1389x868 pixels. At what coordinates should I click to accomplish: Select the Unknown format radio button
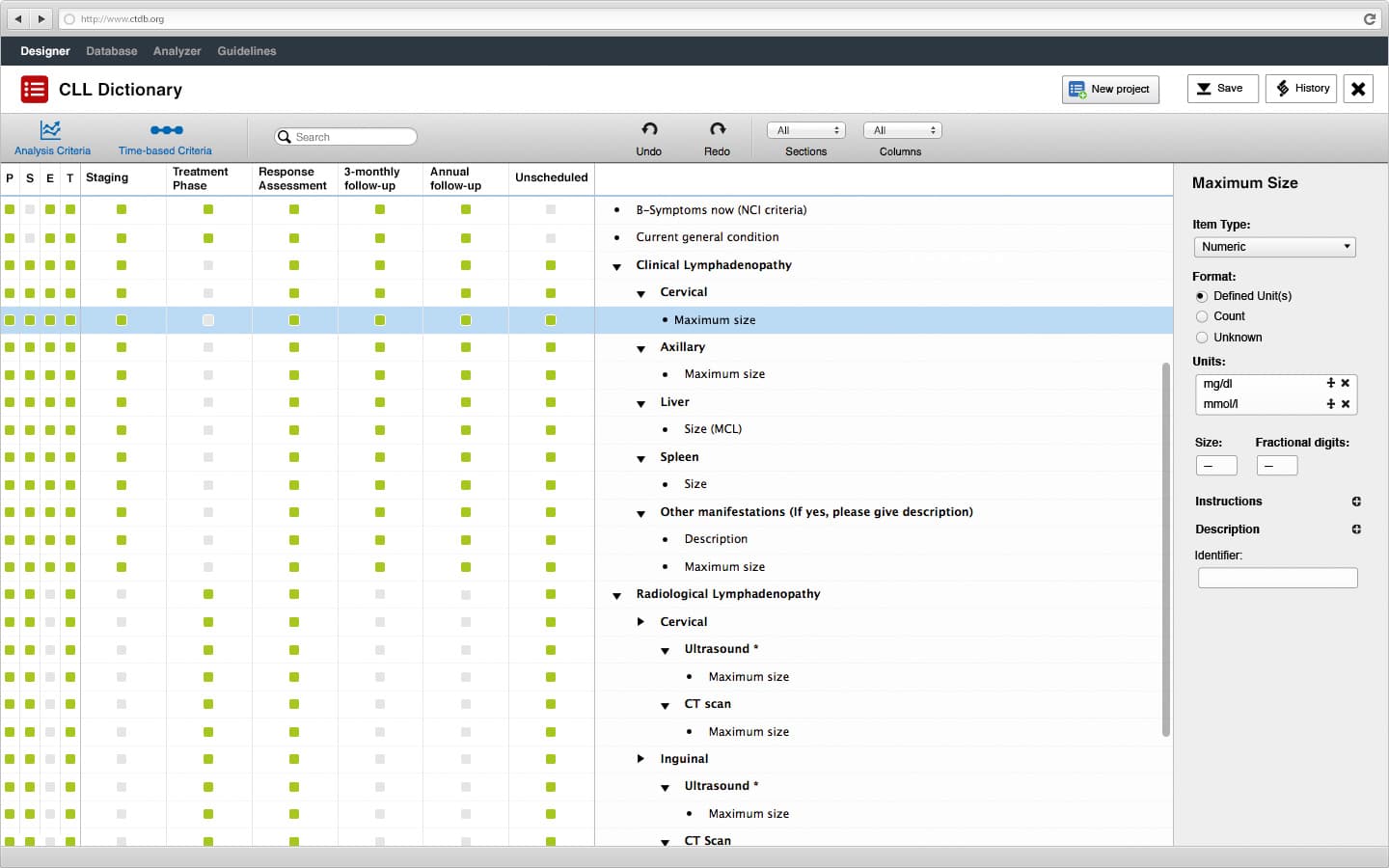pyautogui.click(x=1202, y=338)
